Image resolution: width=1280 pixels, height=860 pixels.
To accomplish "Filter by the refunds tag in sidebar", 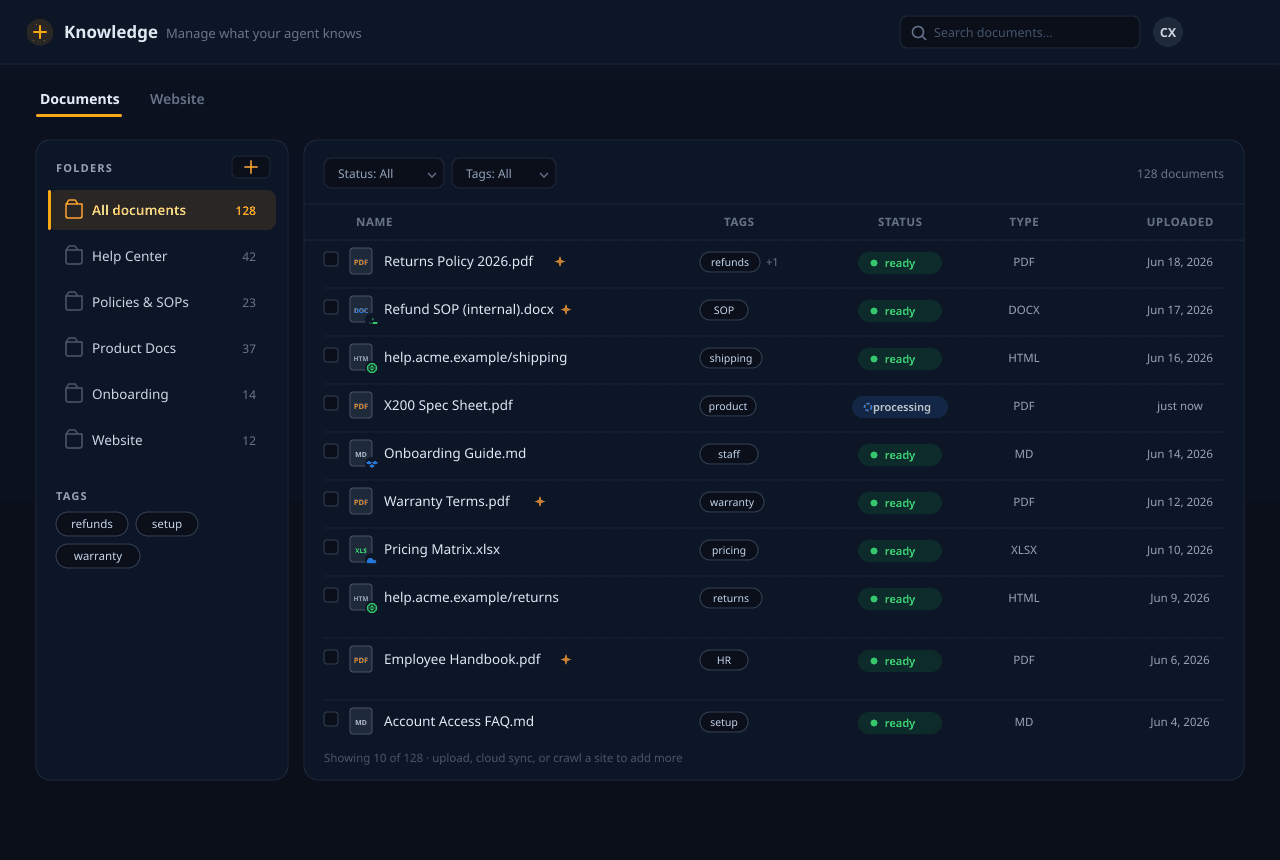I will point(92,524).
